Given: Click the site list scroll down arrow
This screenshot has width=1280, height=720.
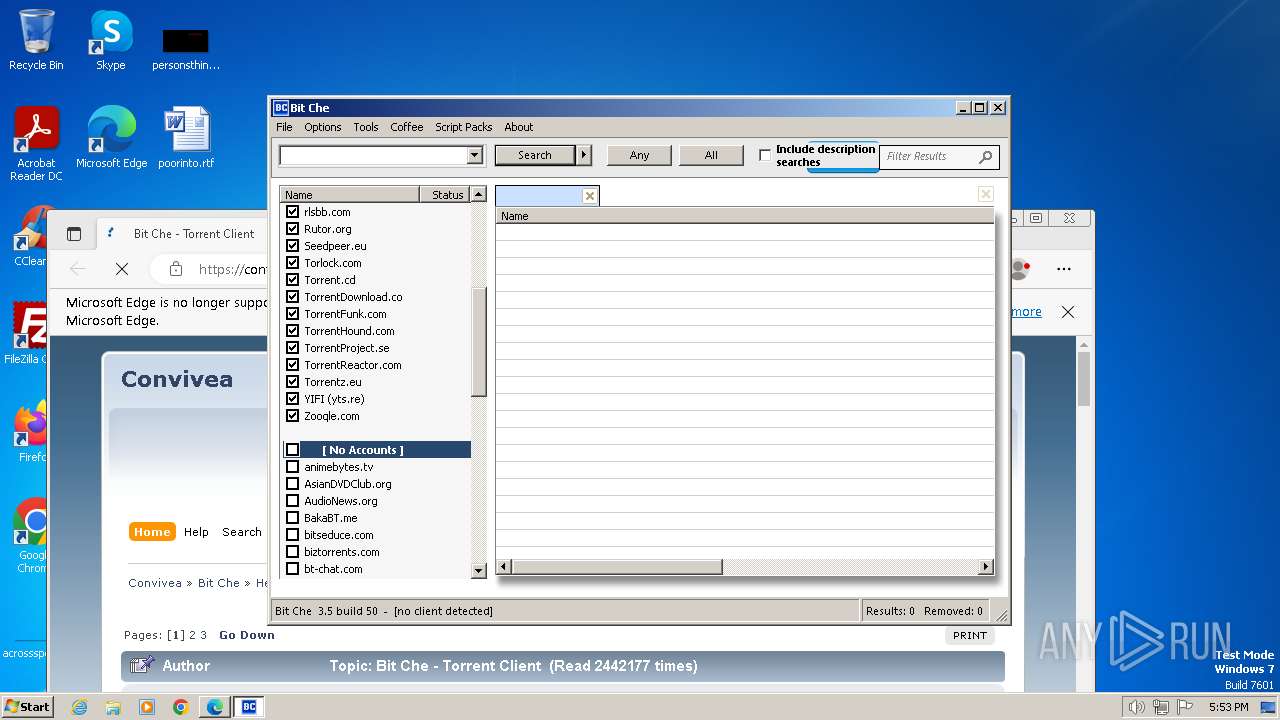Looking at the screenshot, I should pos(479,570).
